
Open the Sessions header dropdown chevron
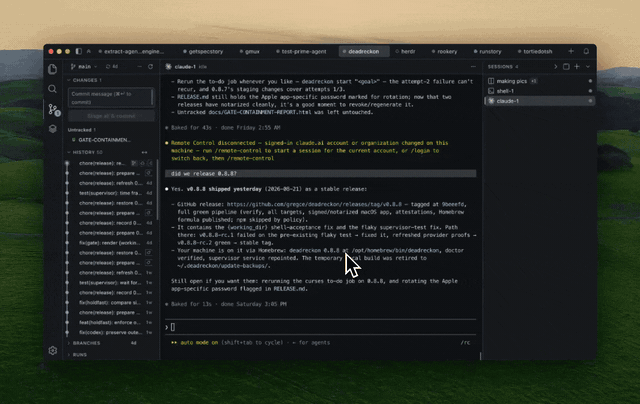click(x=588, y=67)
